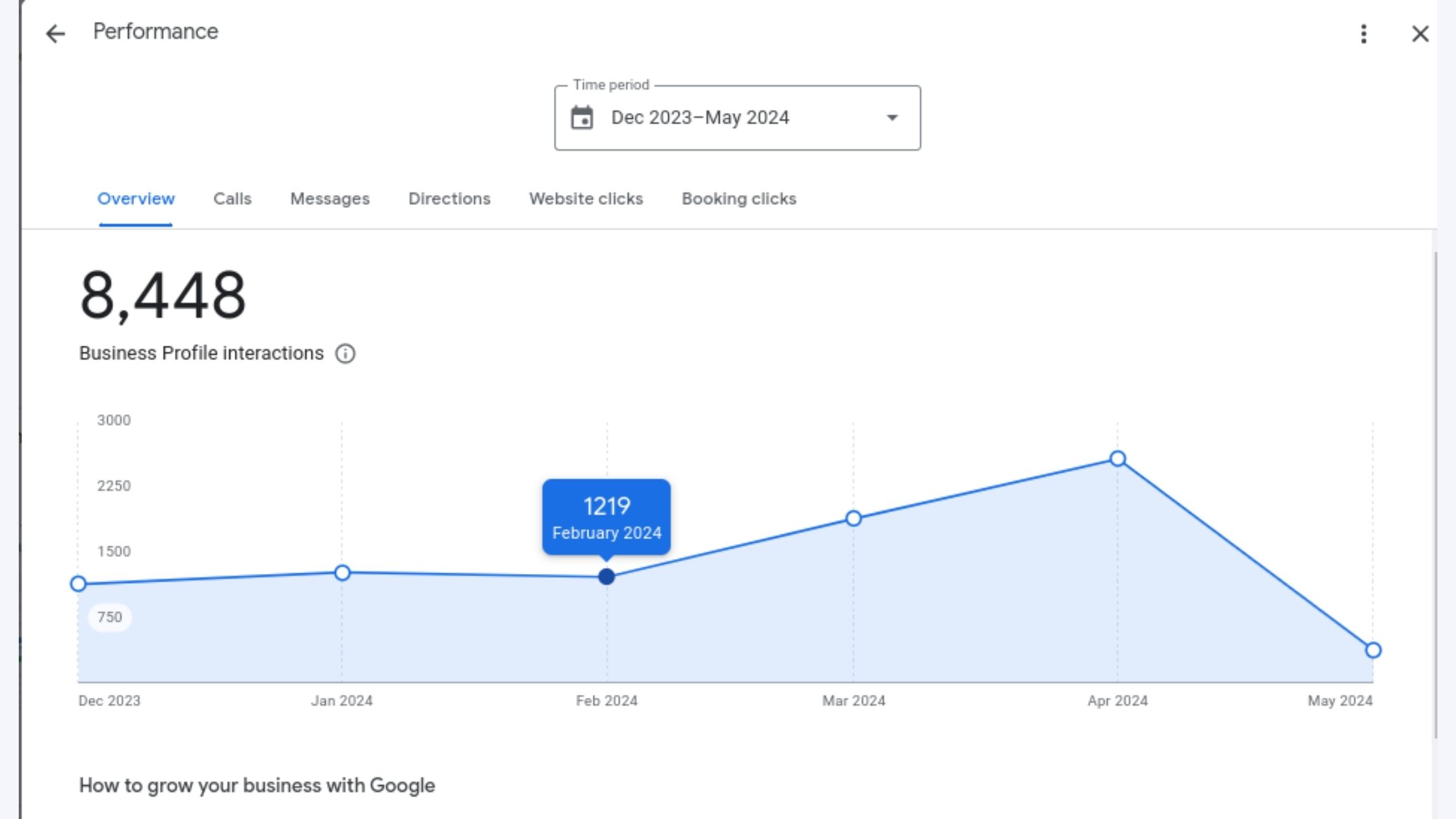
Task: Open the Messages tab
Action: (330, 199)
